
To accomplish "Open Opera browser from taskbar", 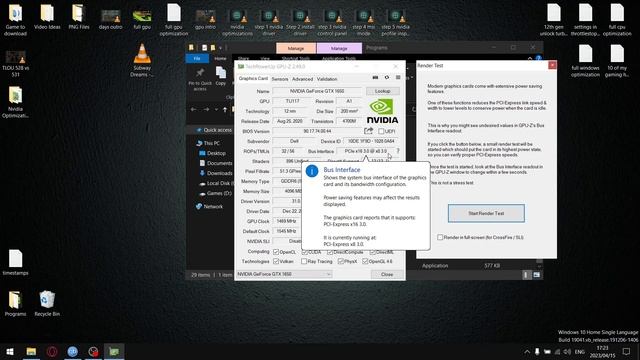I will [52, 351].
